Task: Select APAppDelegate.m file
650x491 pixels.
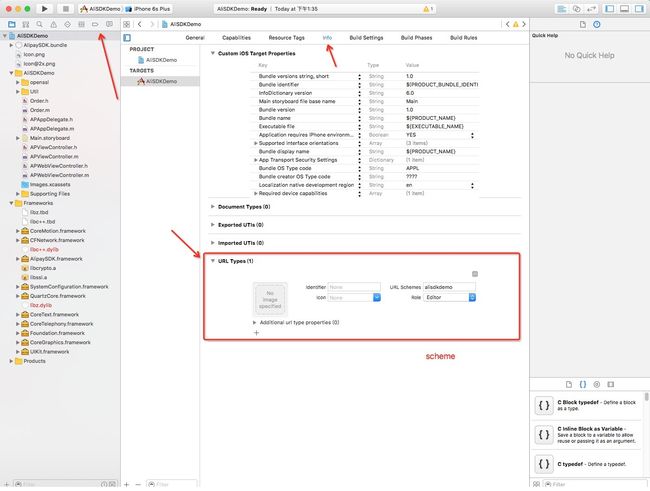Action: pyautogui.click(x=51, y=129)
